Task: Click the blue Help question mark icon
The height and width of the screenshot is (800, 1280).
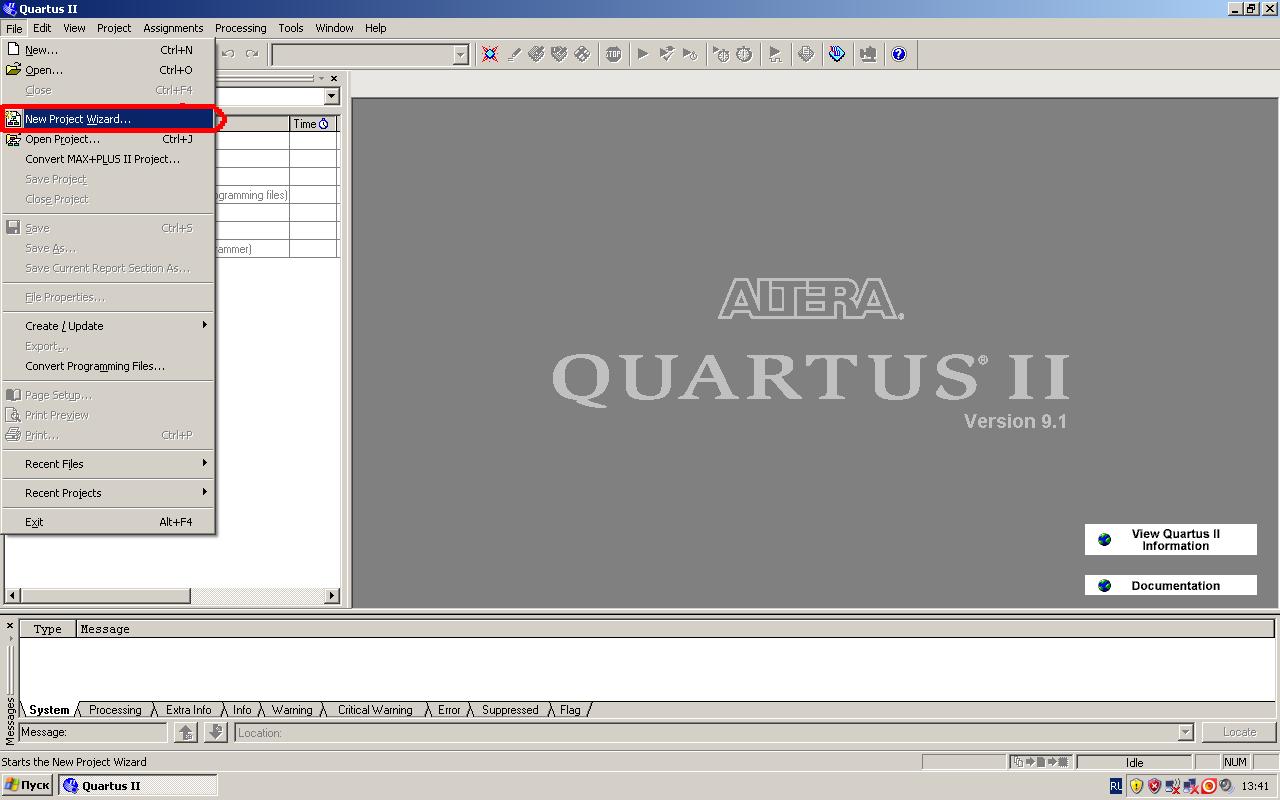Action: pyautogui.click(x=899, y=54)
